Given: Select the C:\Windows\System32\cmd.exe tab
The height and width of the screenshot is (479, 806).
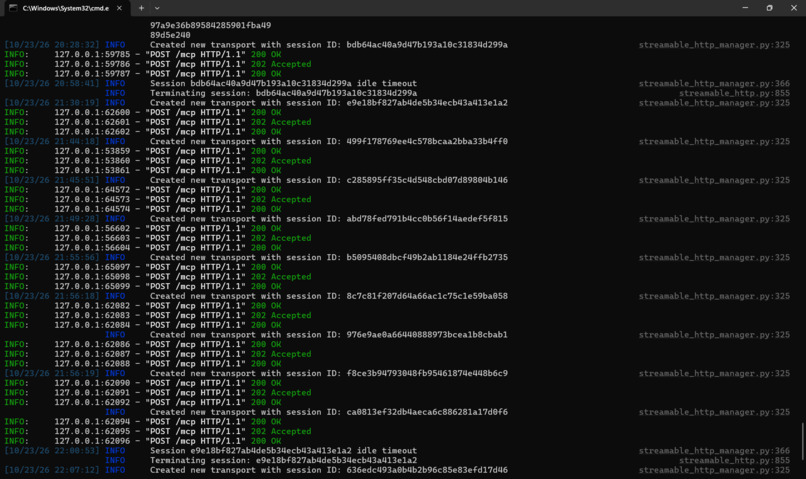Looking at the screenshot, I should point(65,8).
